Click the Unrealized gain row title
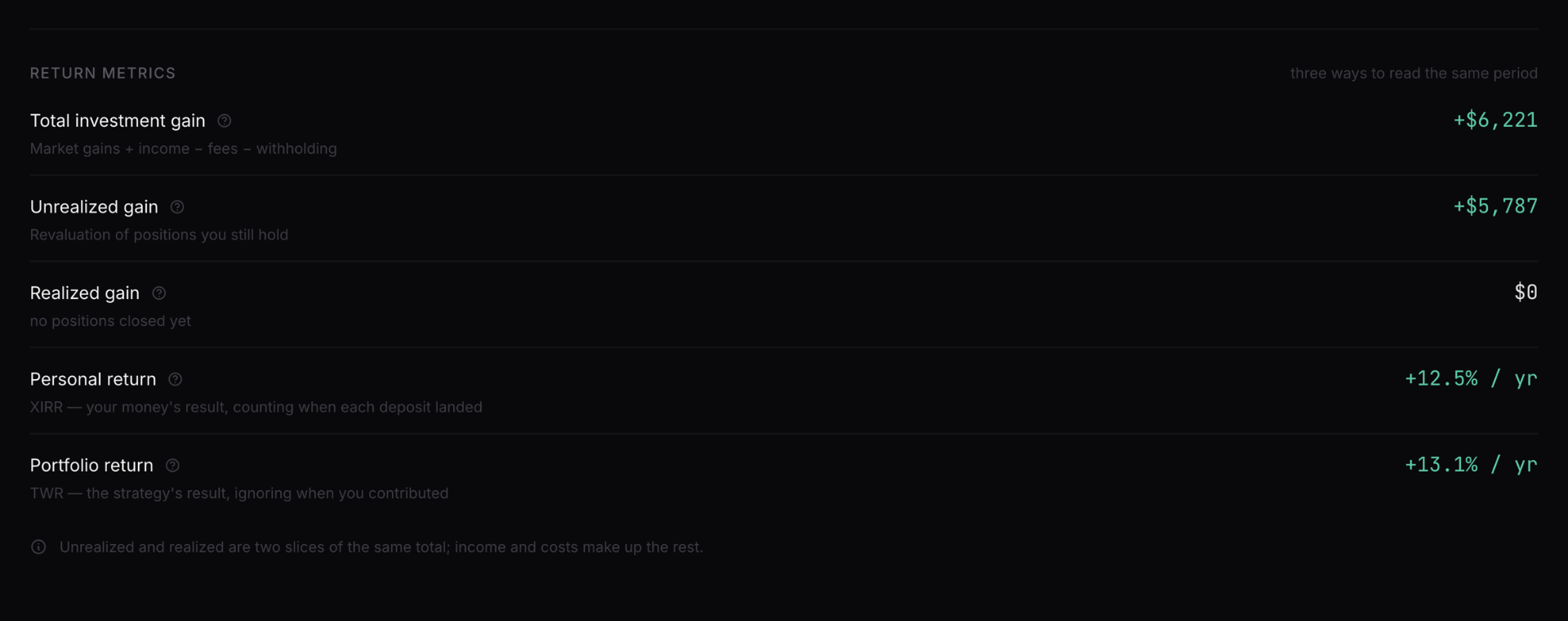 tap(94, 208)
